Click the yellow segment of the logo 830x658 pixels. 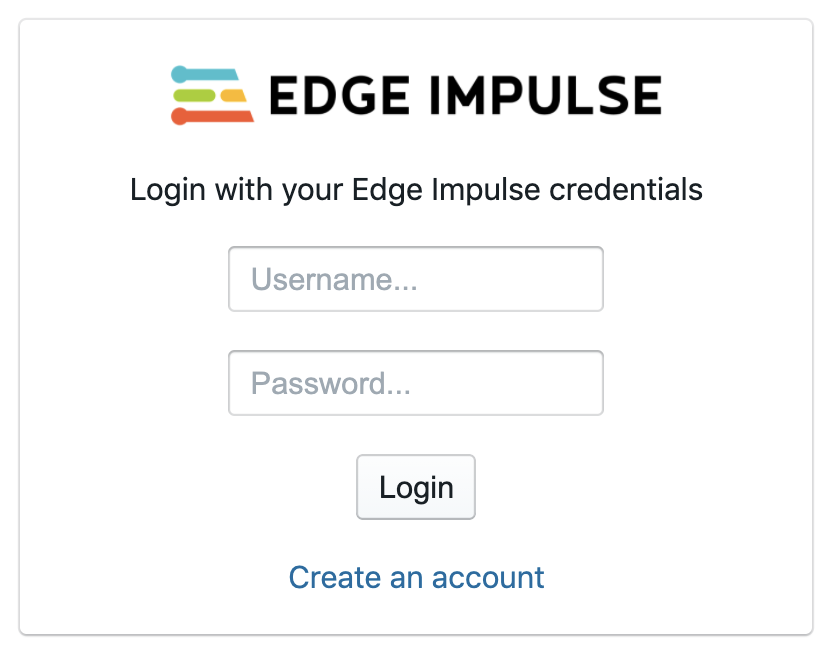[233, 95]
